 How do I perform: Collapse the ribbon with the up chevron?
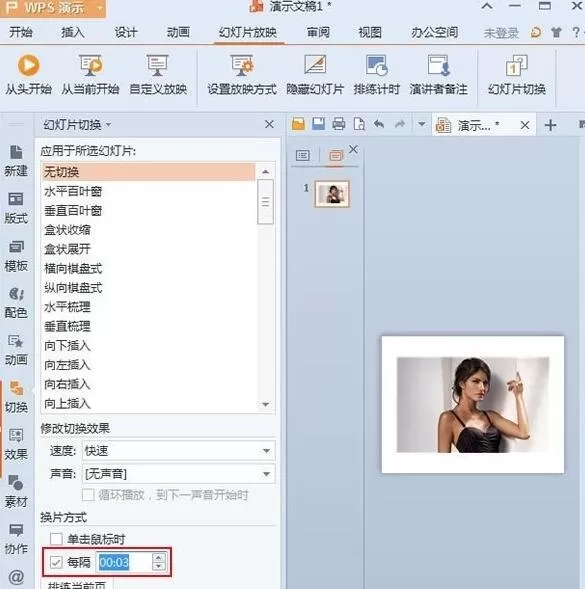487,6
